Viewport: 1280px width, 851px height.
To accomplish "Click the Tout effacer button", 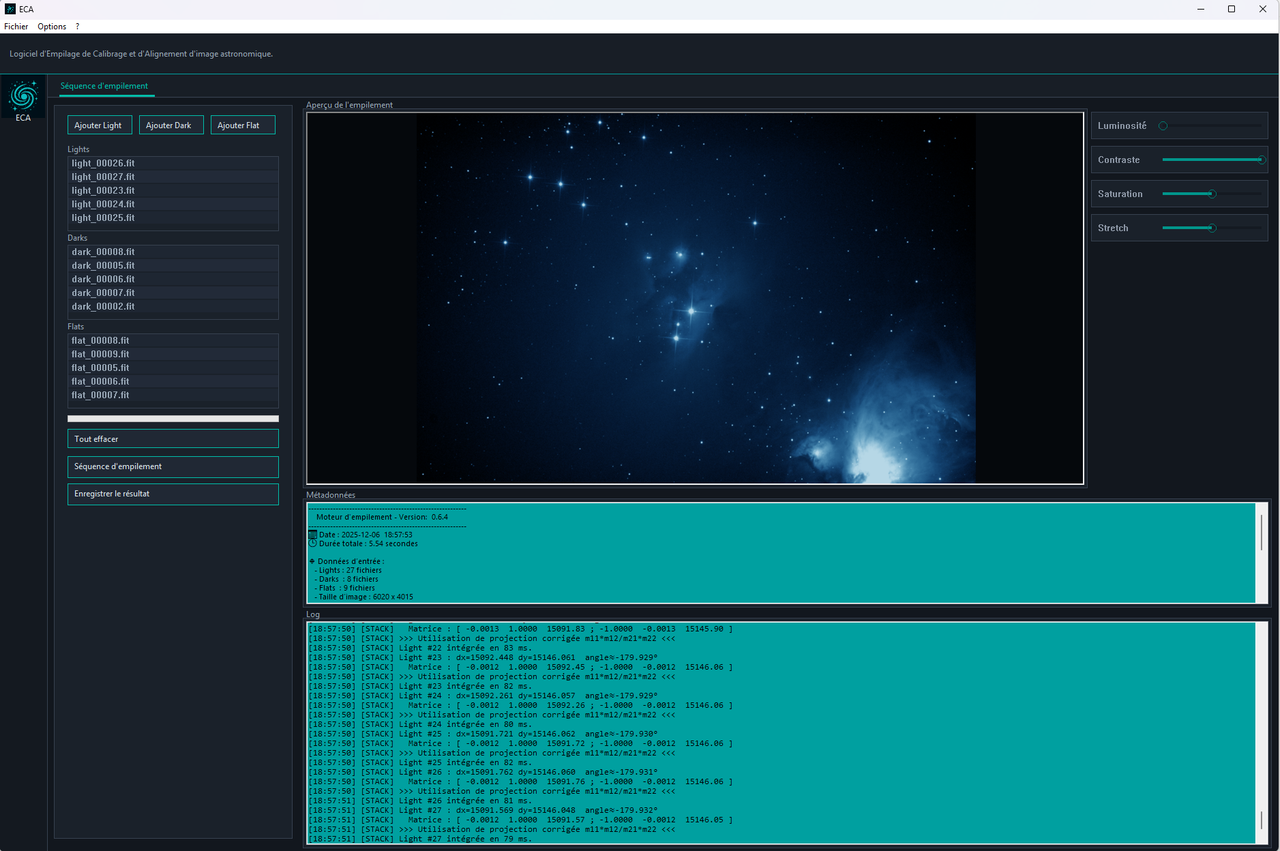I will pos(173,439).
